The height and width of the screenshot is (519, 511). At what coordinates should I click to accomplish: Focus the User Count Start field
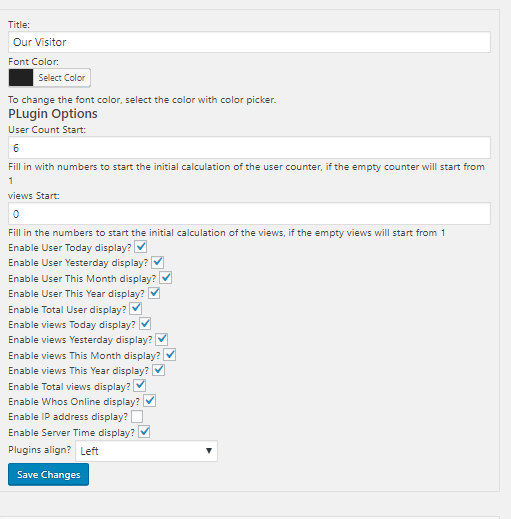tap(249, 148)
